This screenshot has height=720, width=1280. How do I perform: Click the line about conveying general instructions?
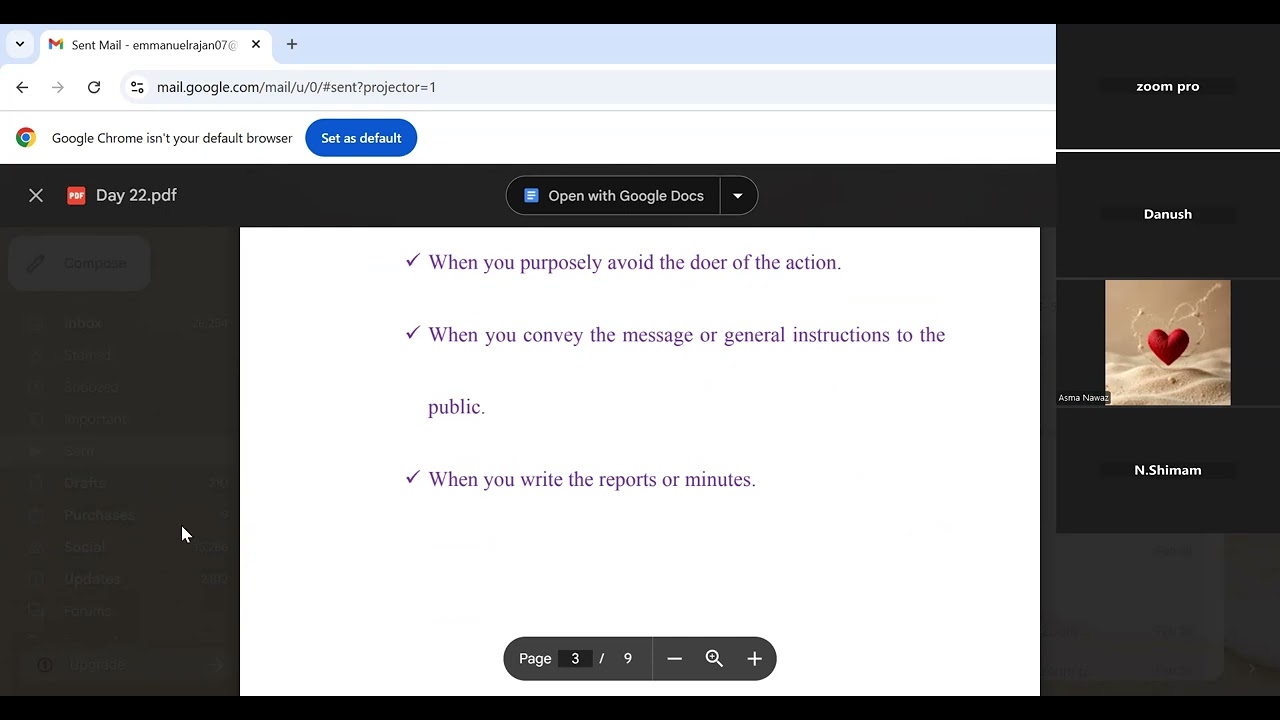[686, 335]
